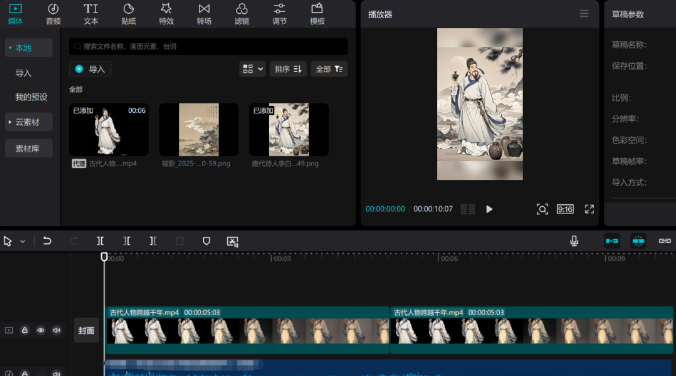
Task: Click the media search field
Action: tap(208, 46)
